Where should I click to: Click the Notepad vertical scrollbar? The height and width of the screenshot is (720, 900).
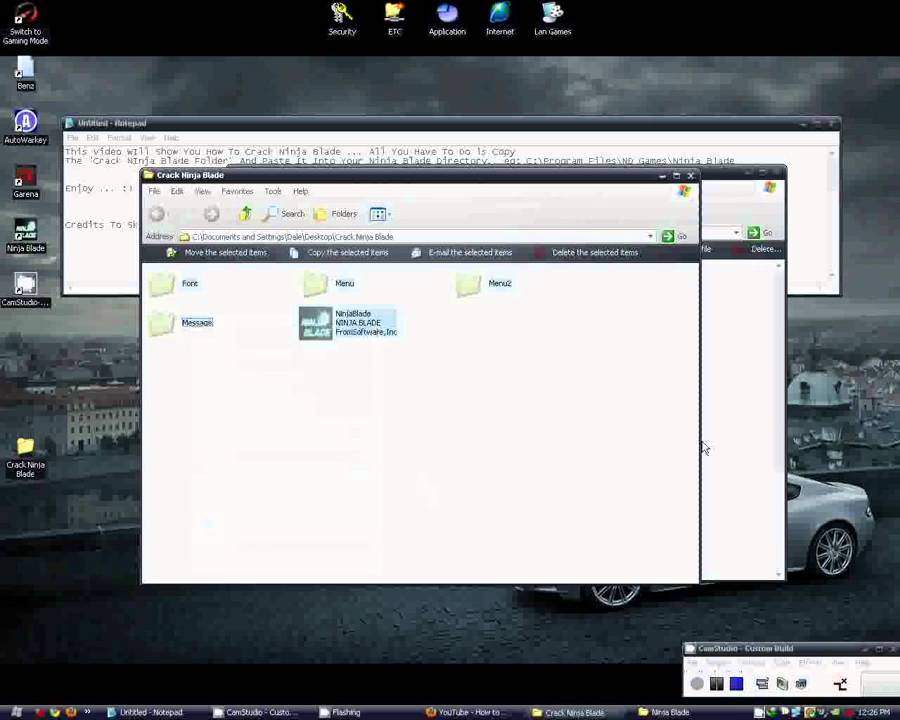[831, 215]
